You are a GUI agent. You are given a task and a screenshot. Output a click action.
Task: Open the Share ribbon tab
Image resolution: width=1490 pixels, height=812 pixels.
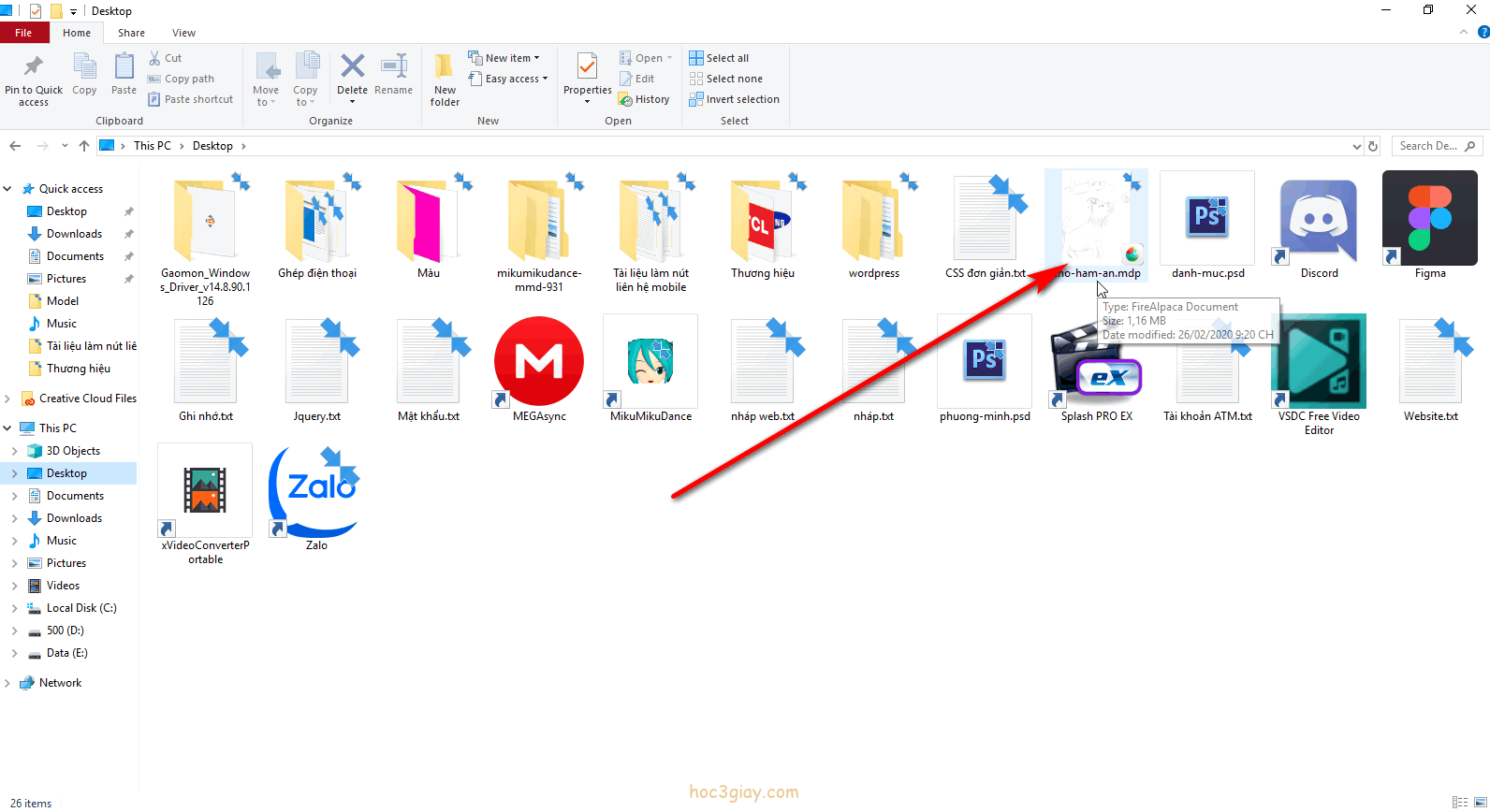tap(131, 33)
